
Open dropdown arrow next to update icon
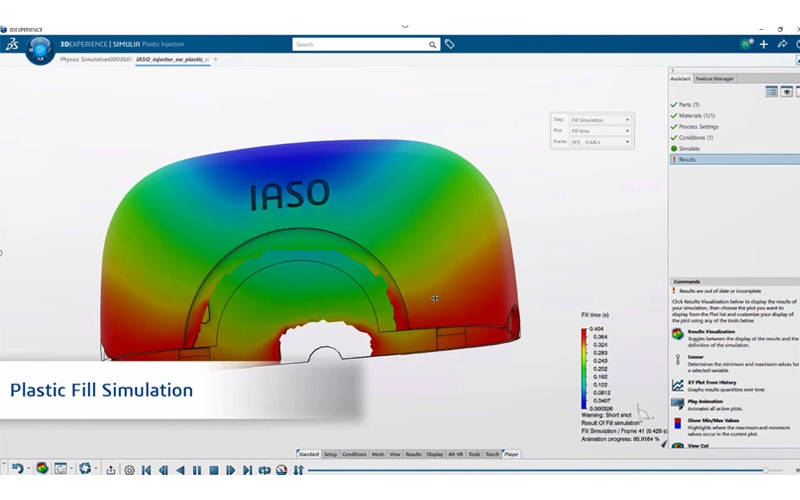(96, 468)
